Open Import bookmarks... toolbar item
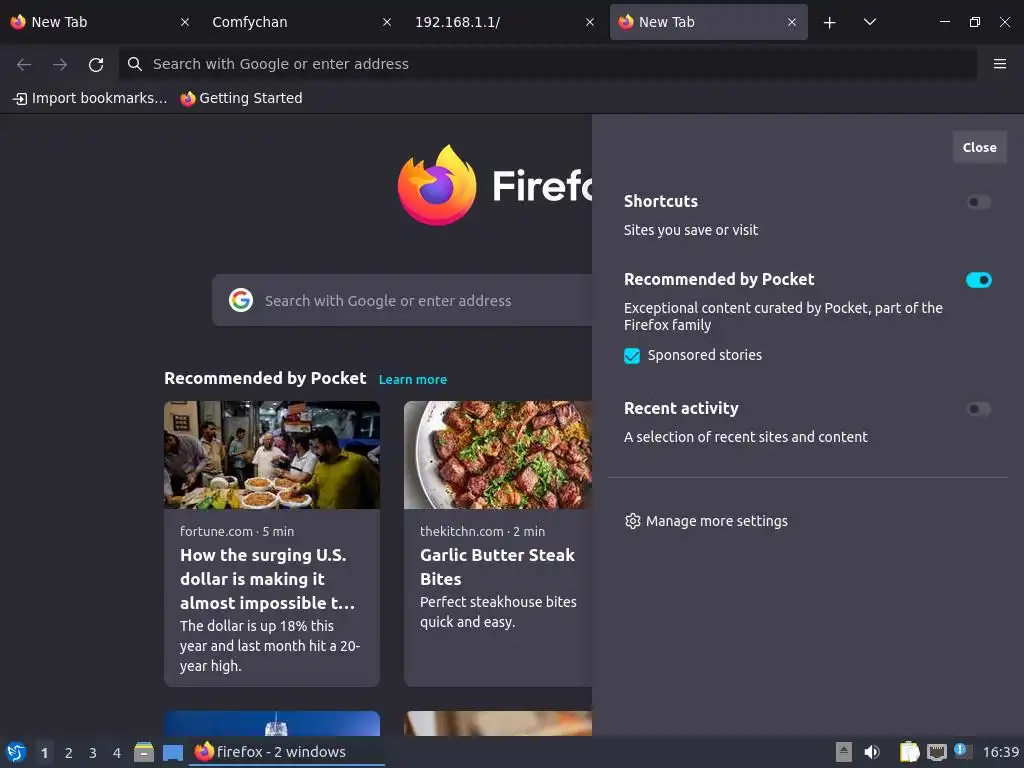The width and height of the screenshot is (1024, 768). tap(90, 98)
